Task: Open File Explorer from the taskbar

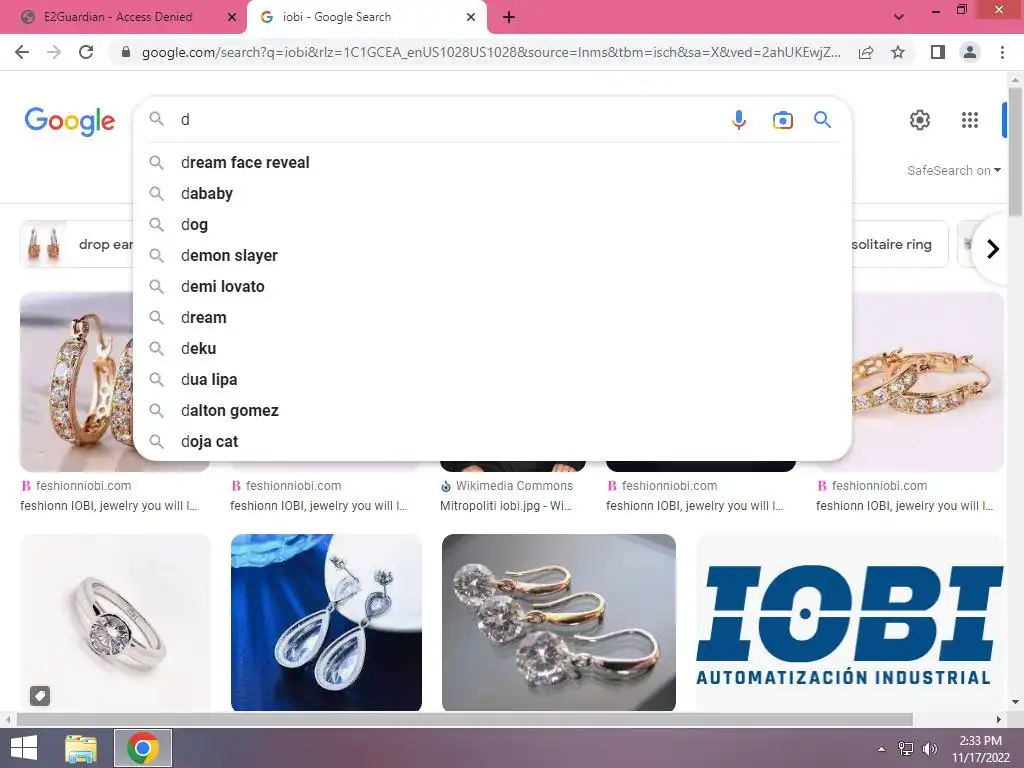Action: point(81,748)
